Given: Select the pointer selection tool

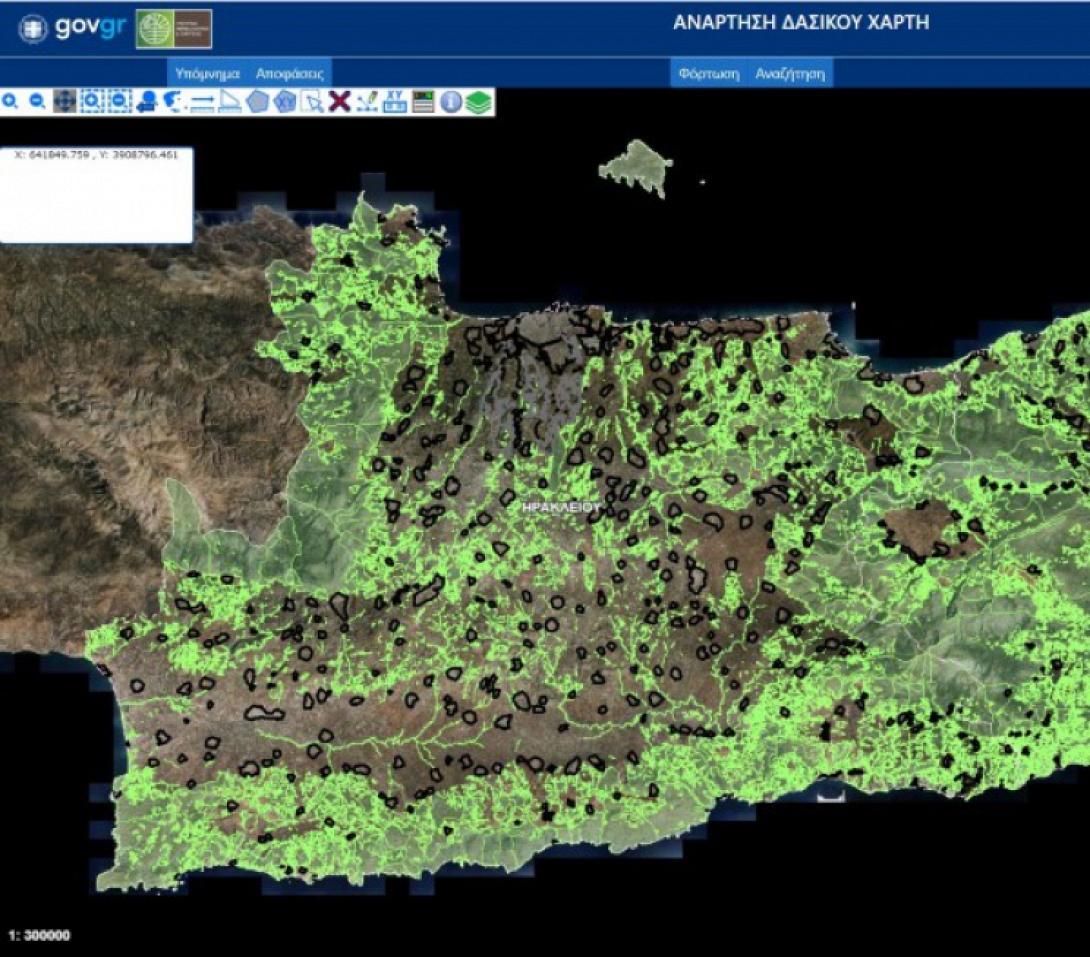Looking at the screenshot, I should (x=313, y=101).
